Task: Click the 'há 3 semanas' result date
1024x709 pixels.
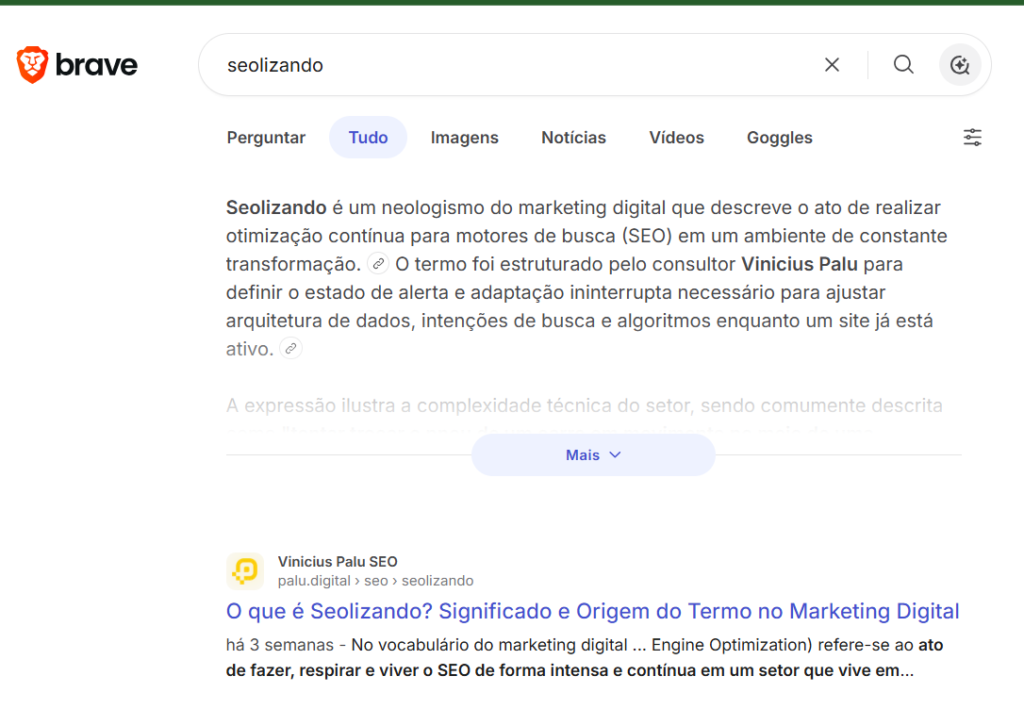Action: click(x=280, y=645)
